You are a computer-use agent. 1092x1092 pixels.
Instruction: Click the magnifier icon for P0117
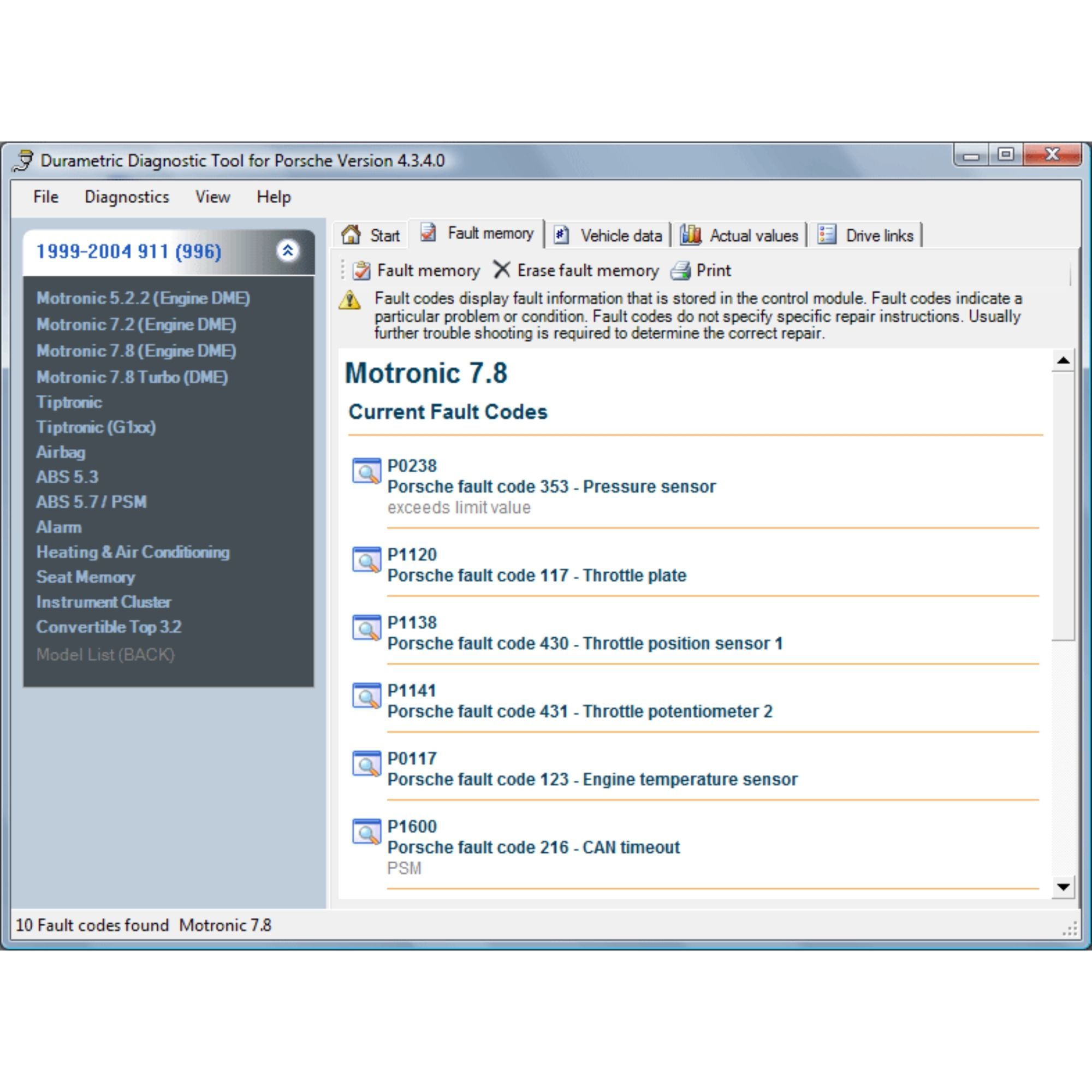click(x=366, y=764)
